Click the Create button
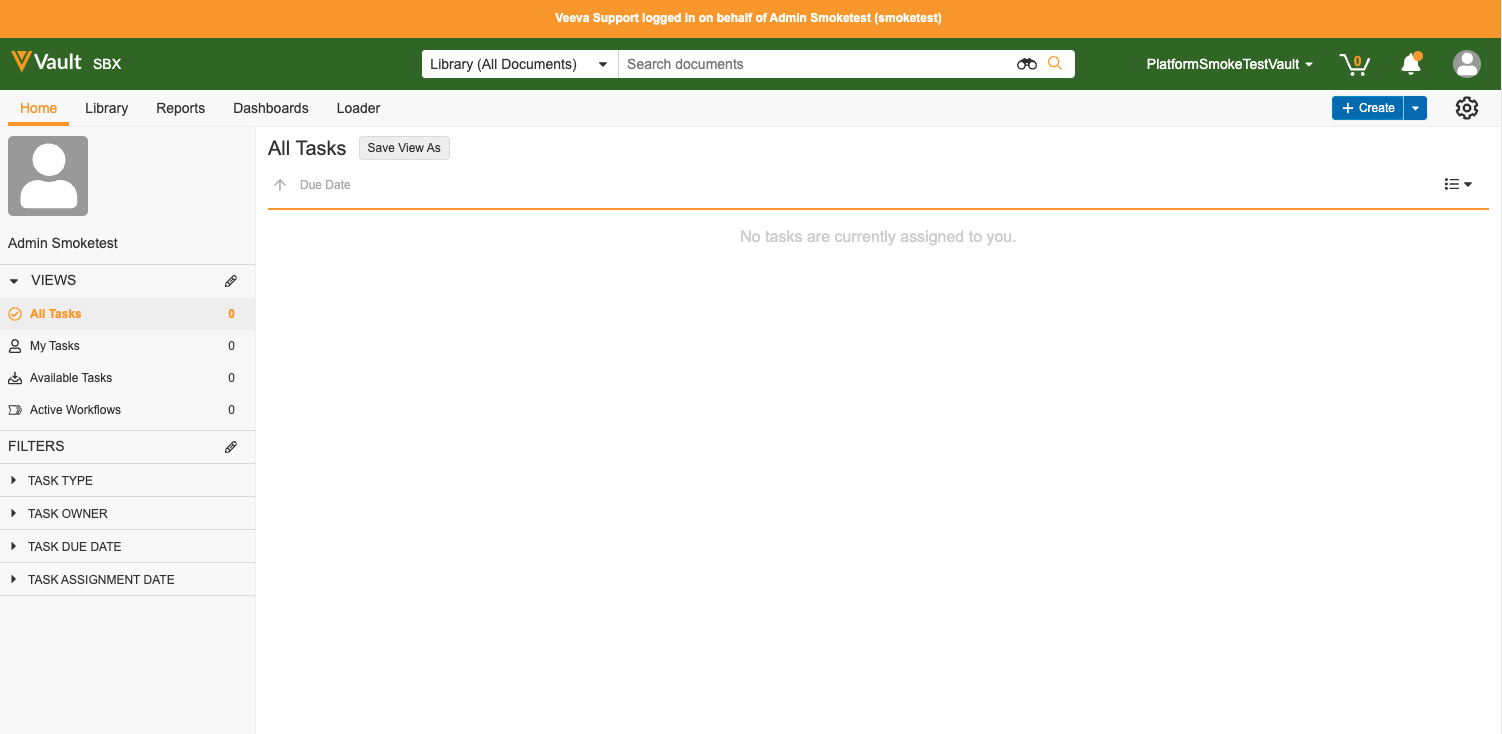The image size is (1502, 734). (x=1368, y=108)
